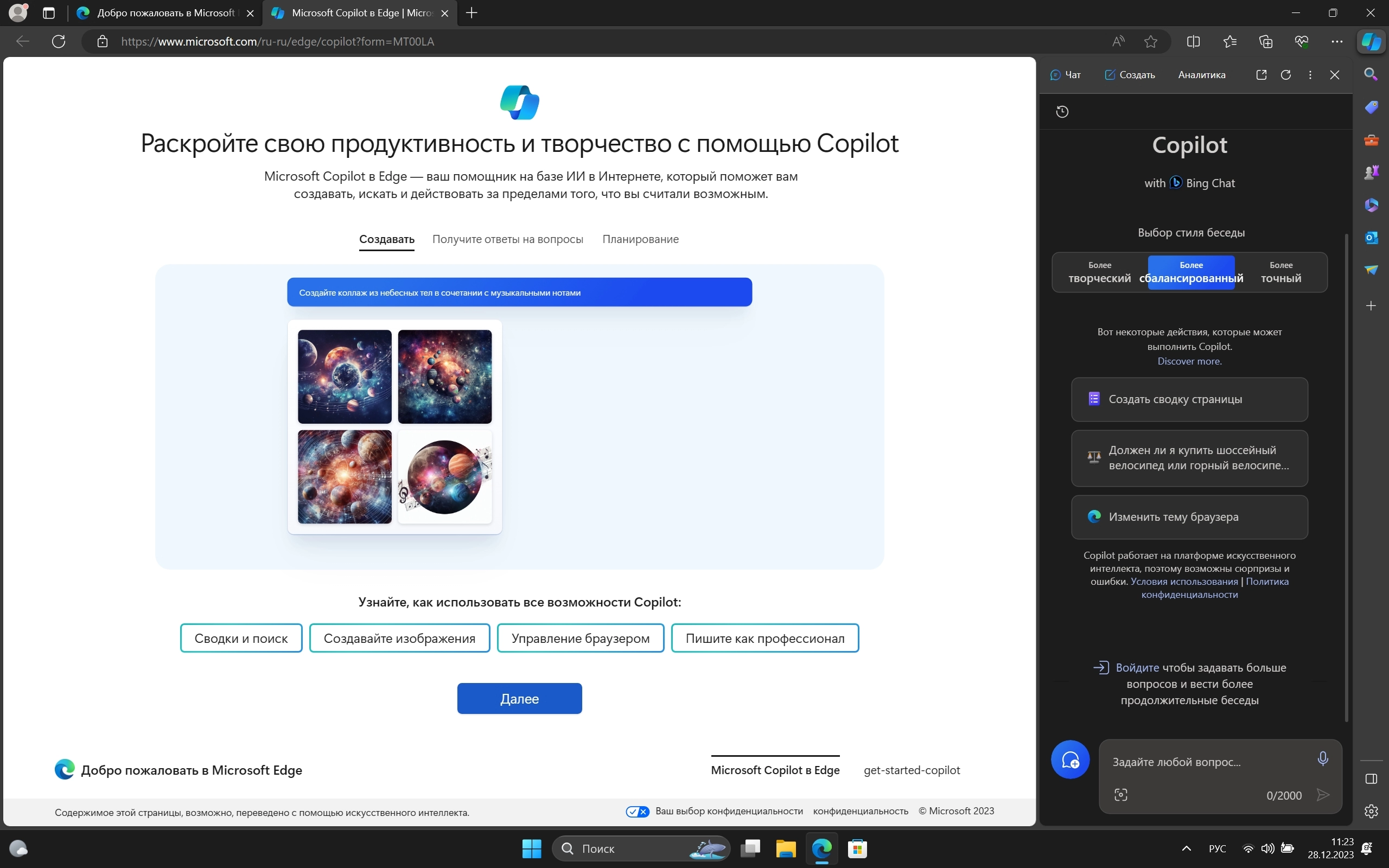Refresh the Copilot pane
Image resolution: width=1389 pixels, height=868 pixels.
(x=1286, y=75)
